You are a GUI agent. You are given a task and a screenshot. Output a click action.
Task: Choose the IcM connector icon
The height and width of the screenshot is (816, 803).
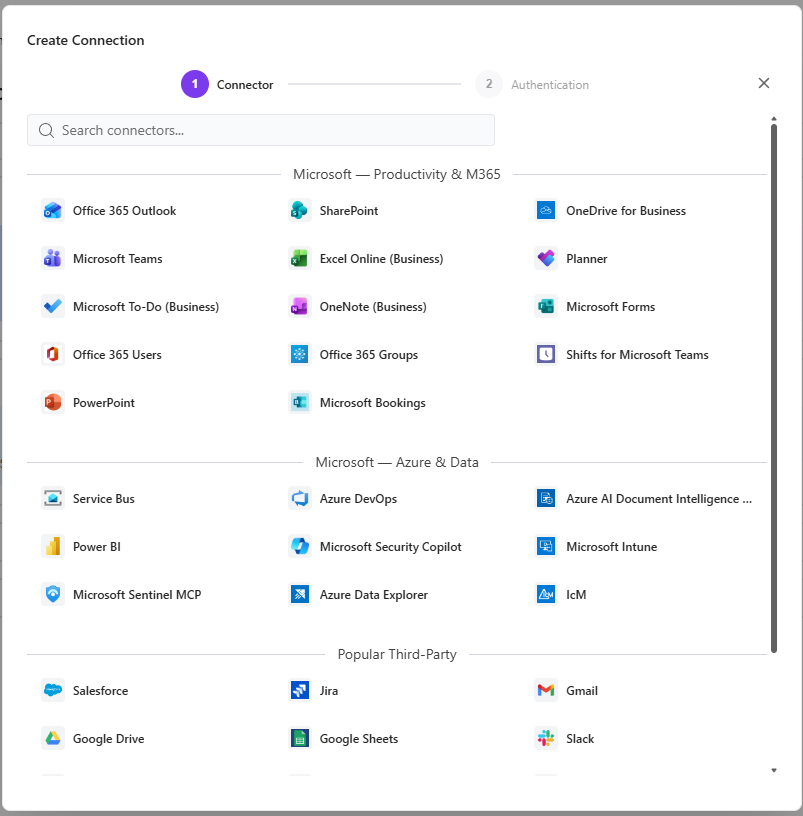click(x=546, y=594)
